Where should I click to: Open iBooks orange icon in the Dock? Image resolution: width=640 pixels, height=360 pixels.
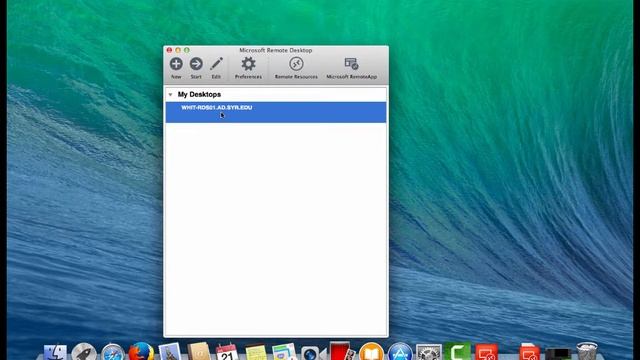tap(371, 351)
